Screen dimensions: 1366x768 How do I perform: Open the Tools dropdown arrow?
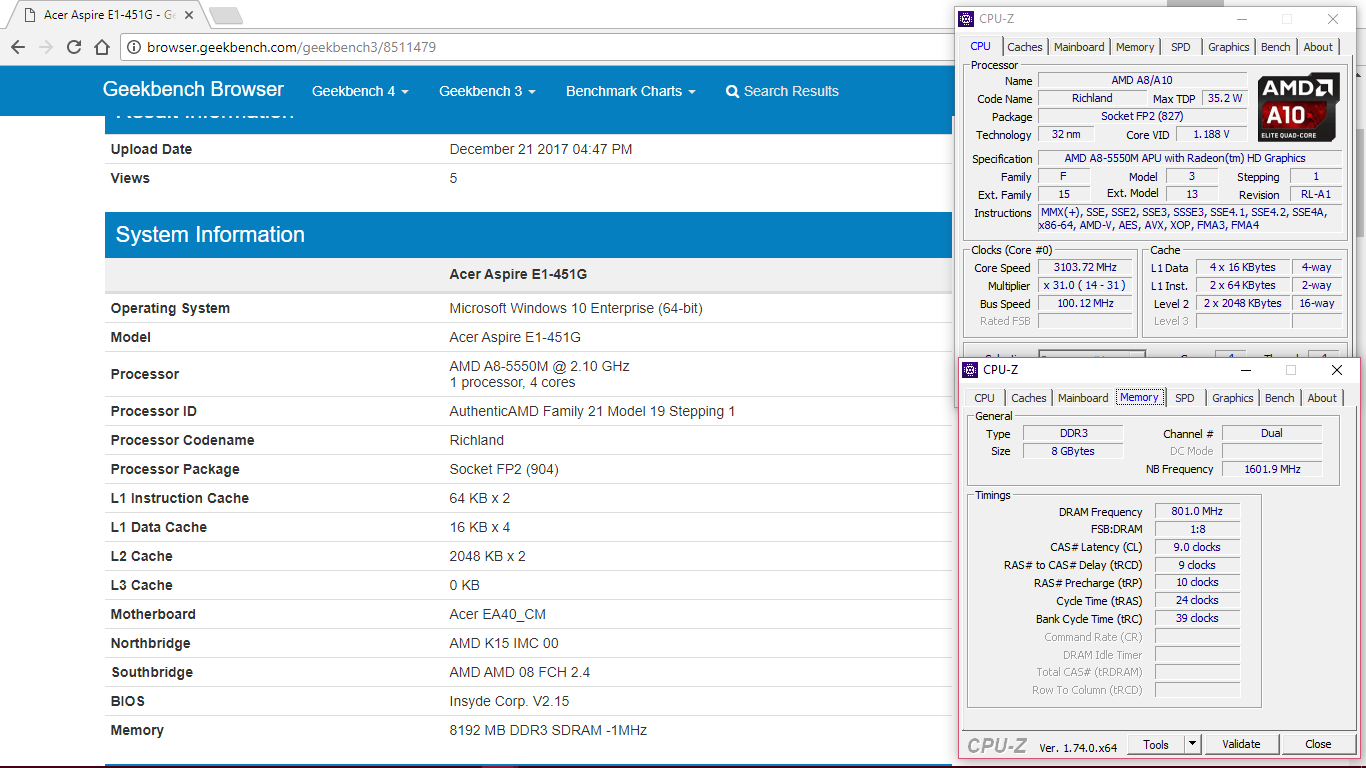1192,744
